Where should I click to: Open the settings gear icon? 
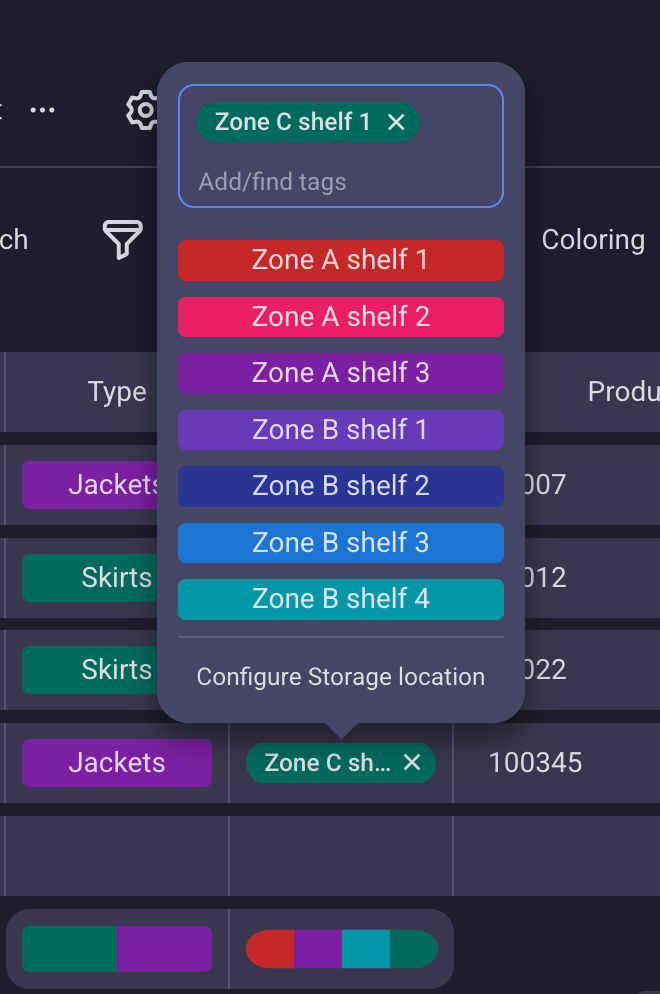pos(142,110)
